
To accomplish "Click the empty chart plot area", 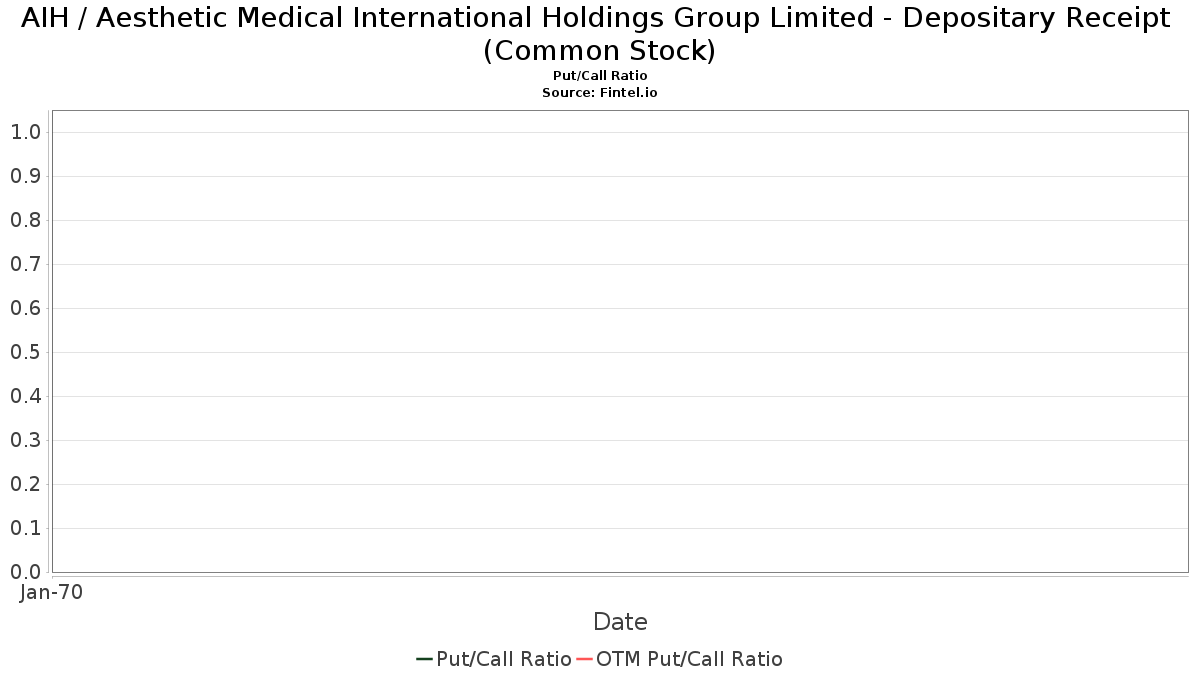I will (620, 341).
